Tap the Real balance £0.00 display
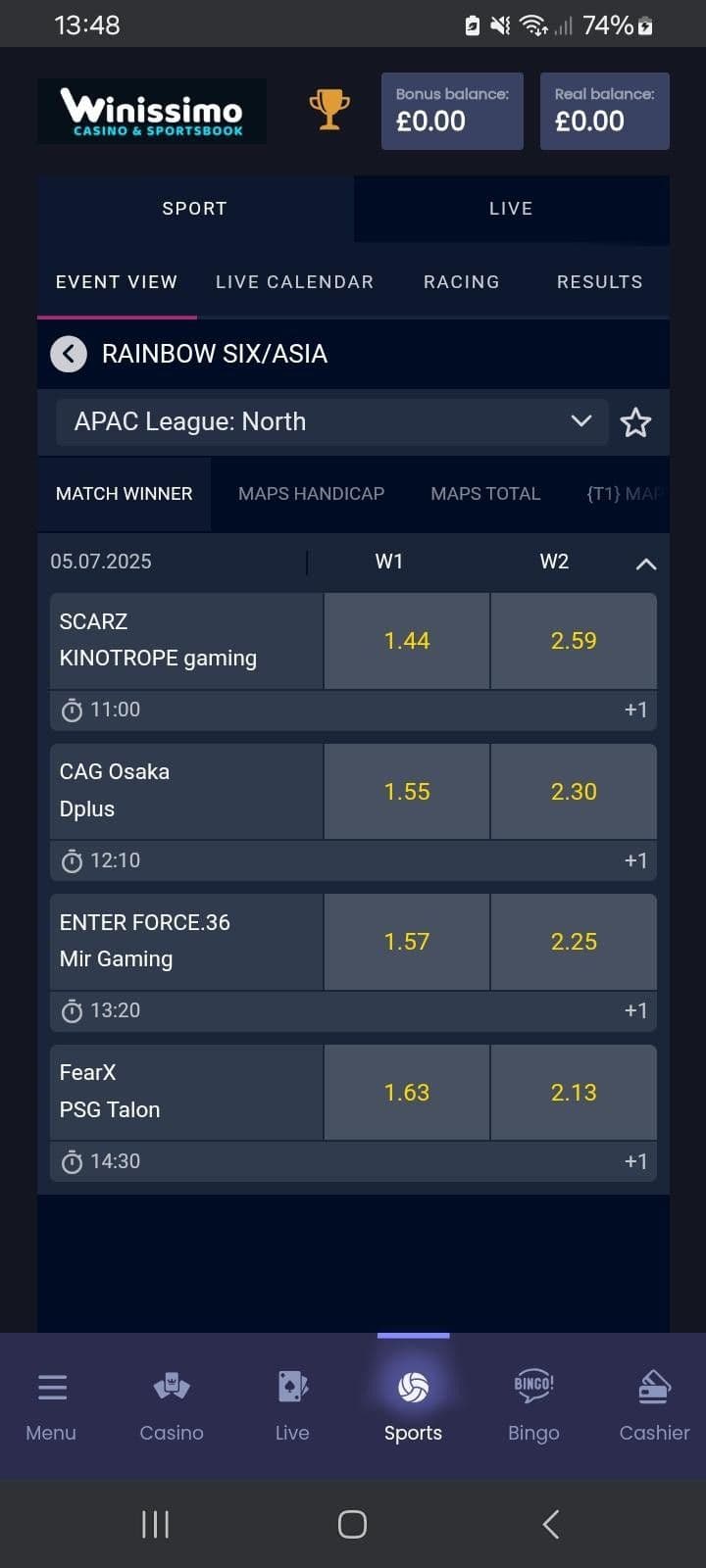Screen dimensions: 706x1568 [x=604, y=111]
